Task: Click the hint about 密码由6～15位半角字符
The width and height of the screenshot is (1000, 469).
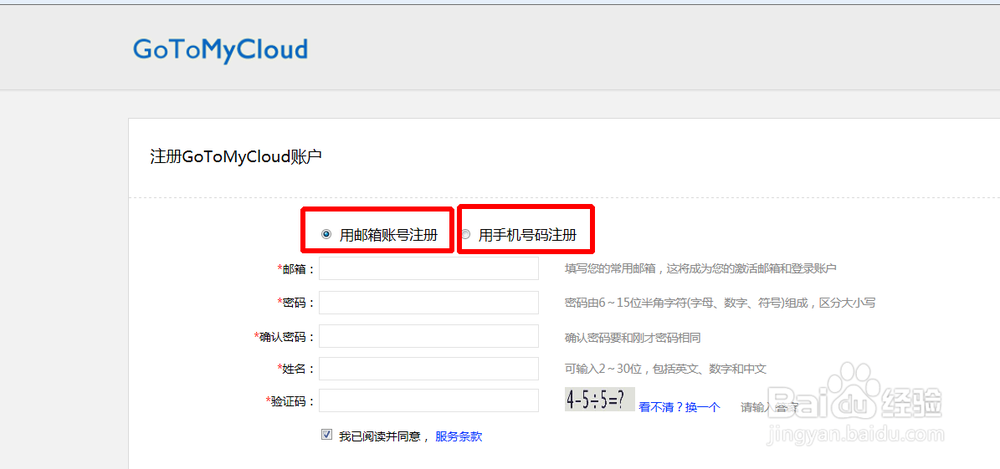Action: coord(720,302)
